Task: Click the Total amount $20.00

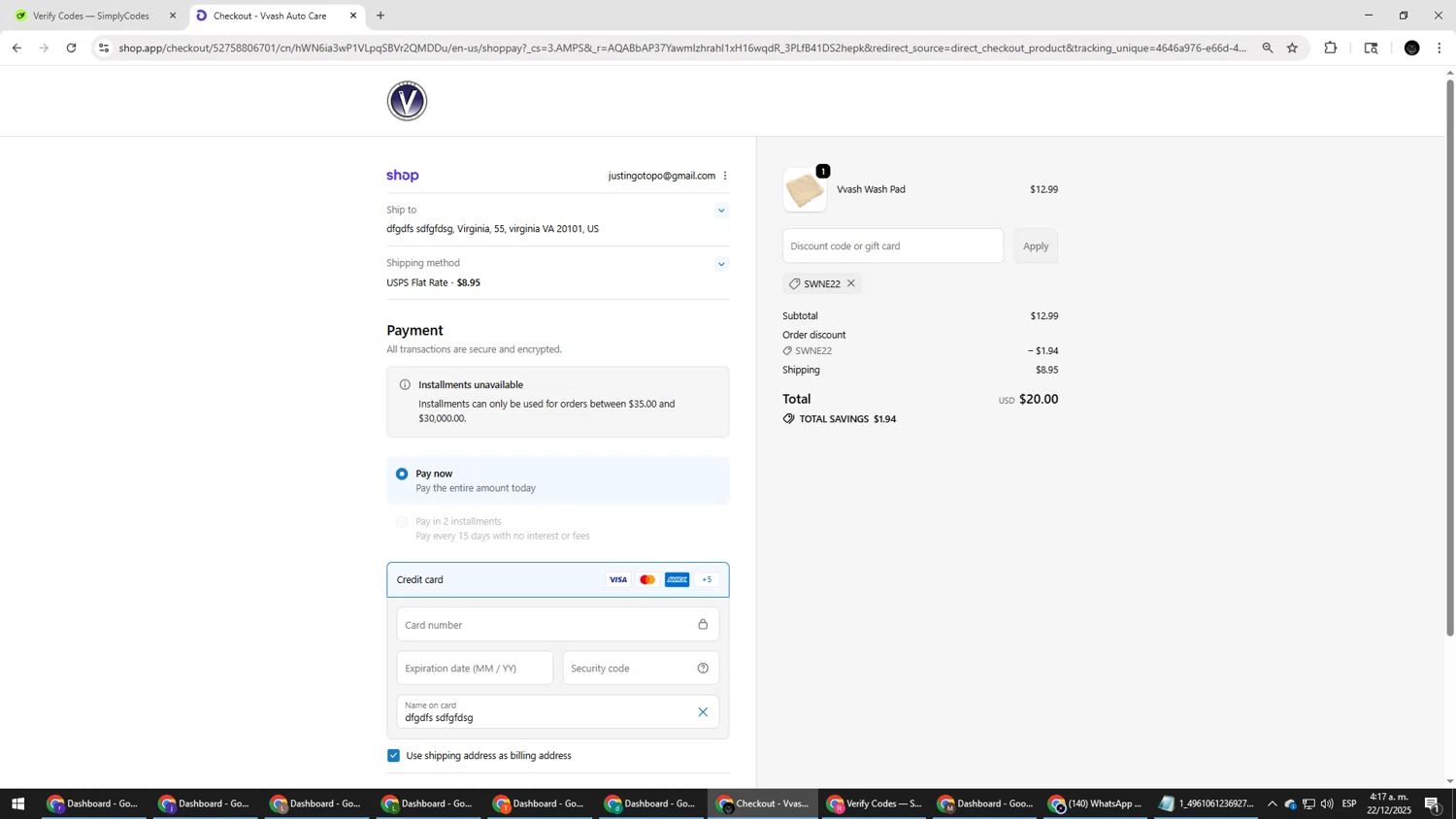Action: coord(1039,399)
